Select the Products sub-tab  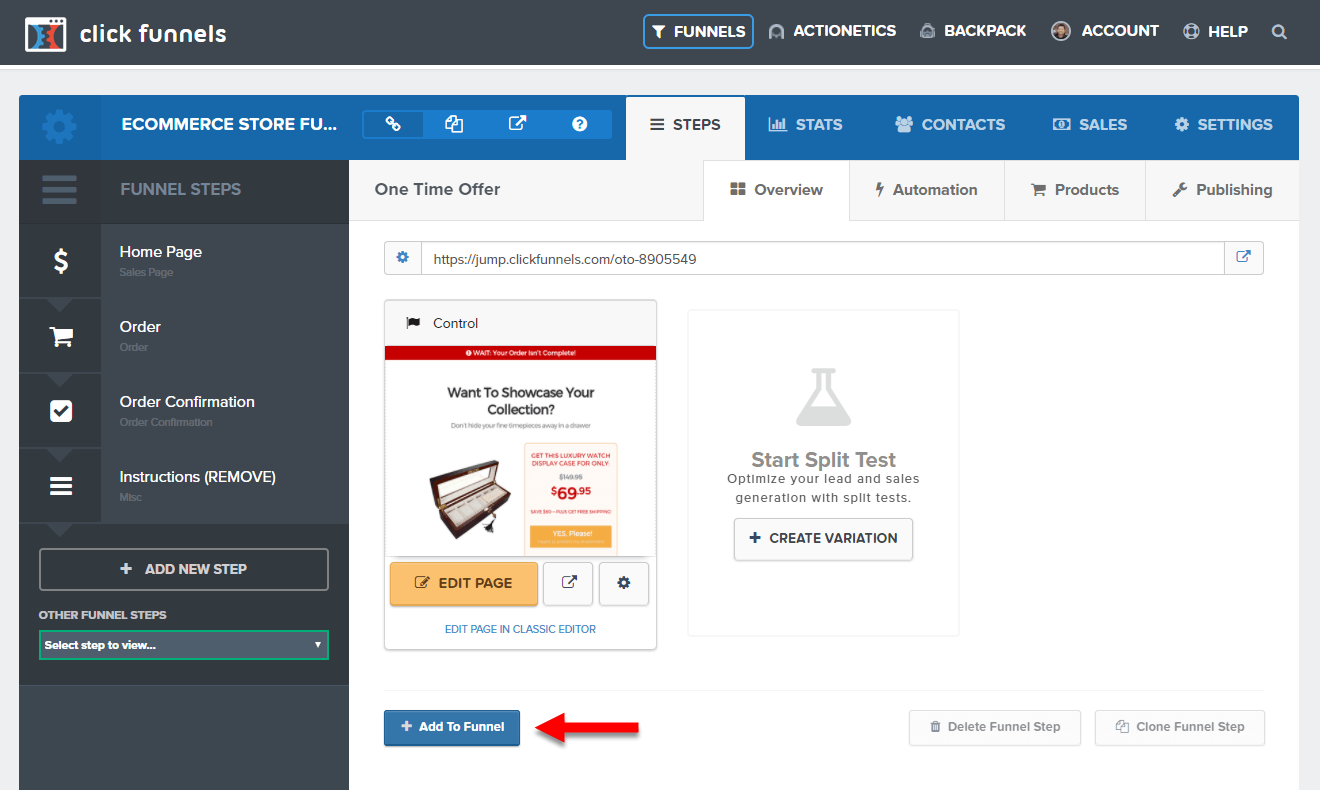point(1074,190)
